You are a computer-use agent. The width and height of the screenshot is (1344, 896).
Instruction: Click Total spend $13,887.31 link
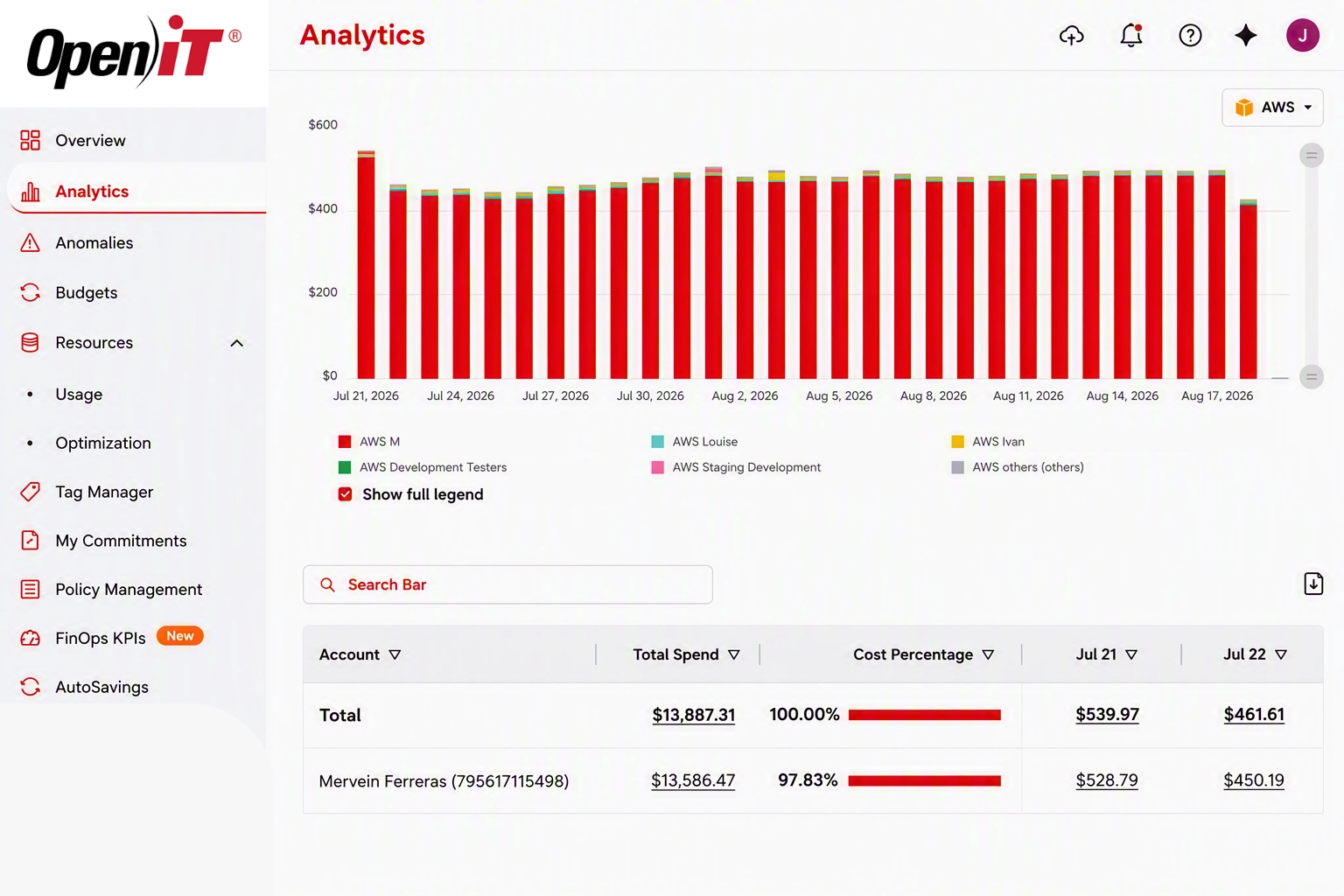(693, 715)
